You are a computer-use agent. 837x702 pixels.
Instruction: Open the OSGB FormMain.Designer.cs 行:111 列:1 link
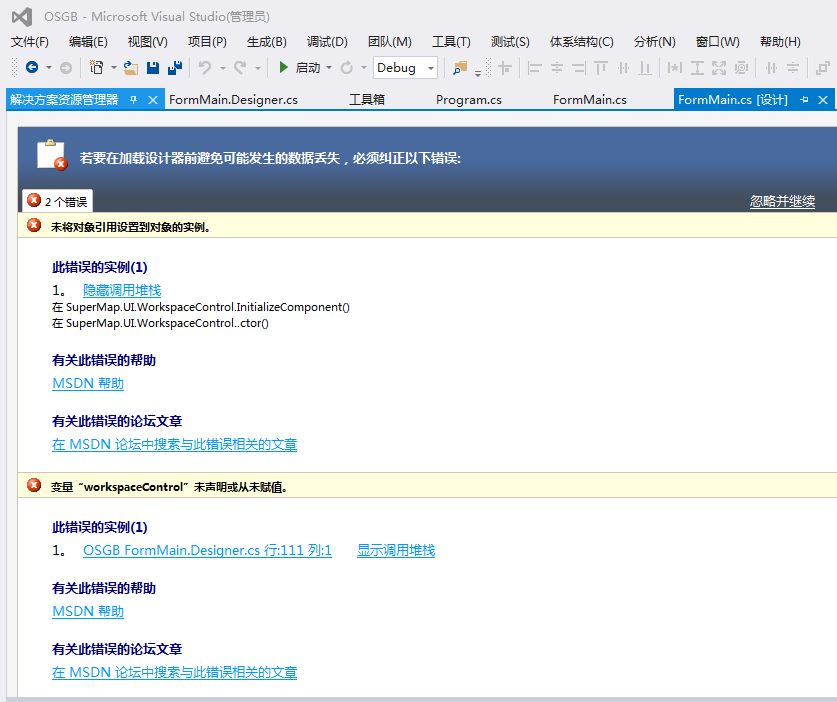point(207,550)
